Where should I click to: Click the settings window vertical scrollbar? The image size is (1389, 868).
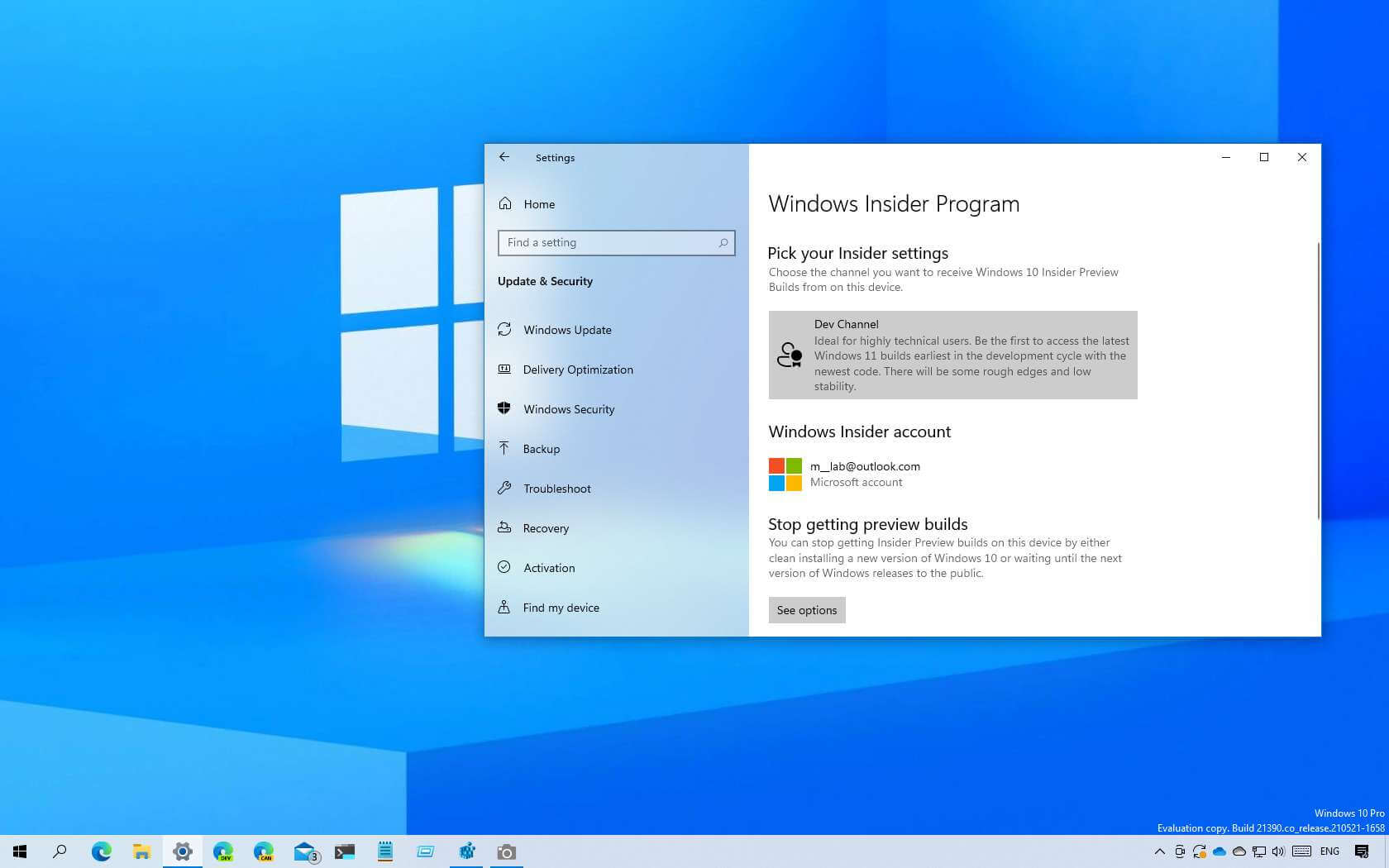(x=1318, y=380)
